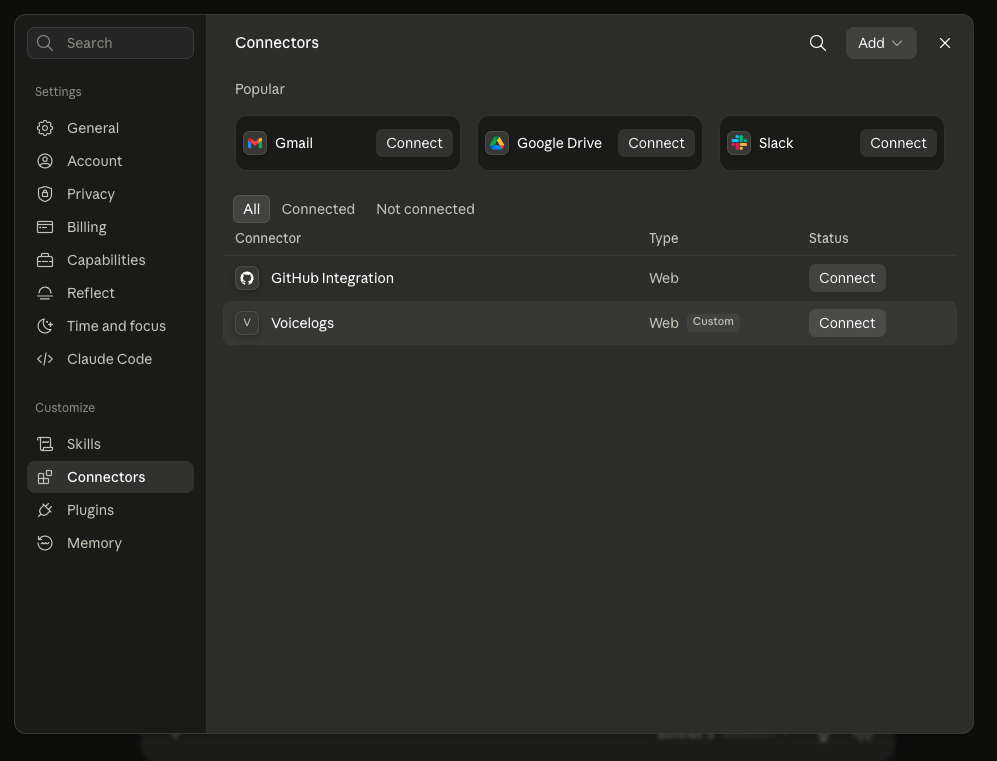Click Web type in GitHub row
This screenshot has width=997, height=761.
coord(663,278)
